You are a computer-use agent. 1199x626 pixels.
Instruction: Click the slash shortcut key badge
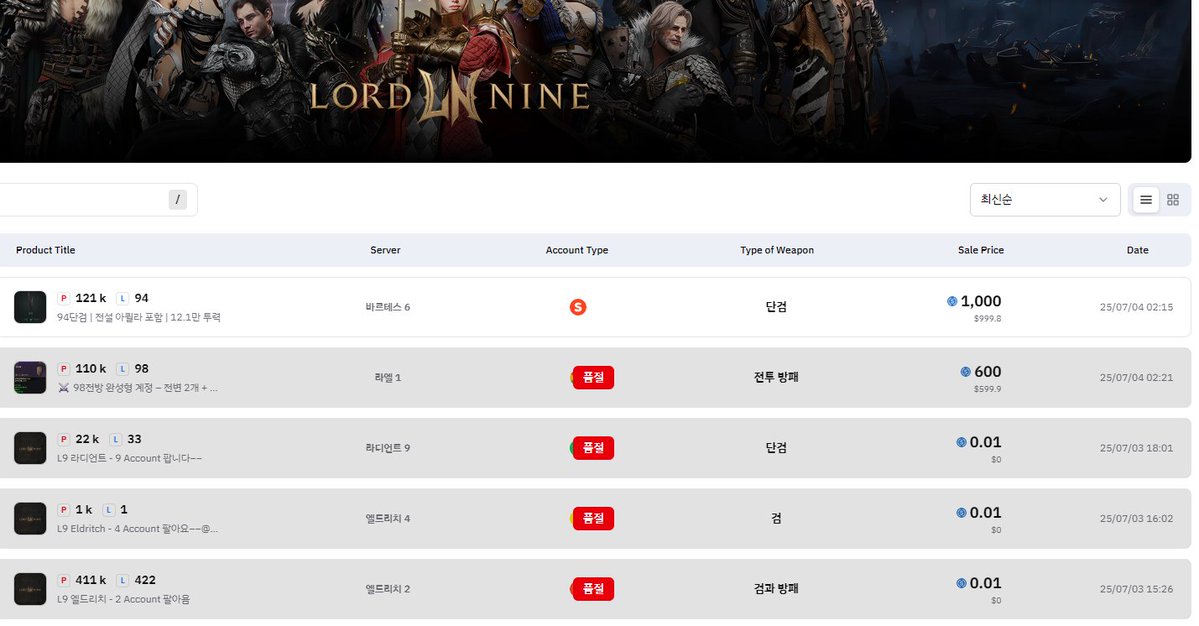point(177,199)
